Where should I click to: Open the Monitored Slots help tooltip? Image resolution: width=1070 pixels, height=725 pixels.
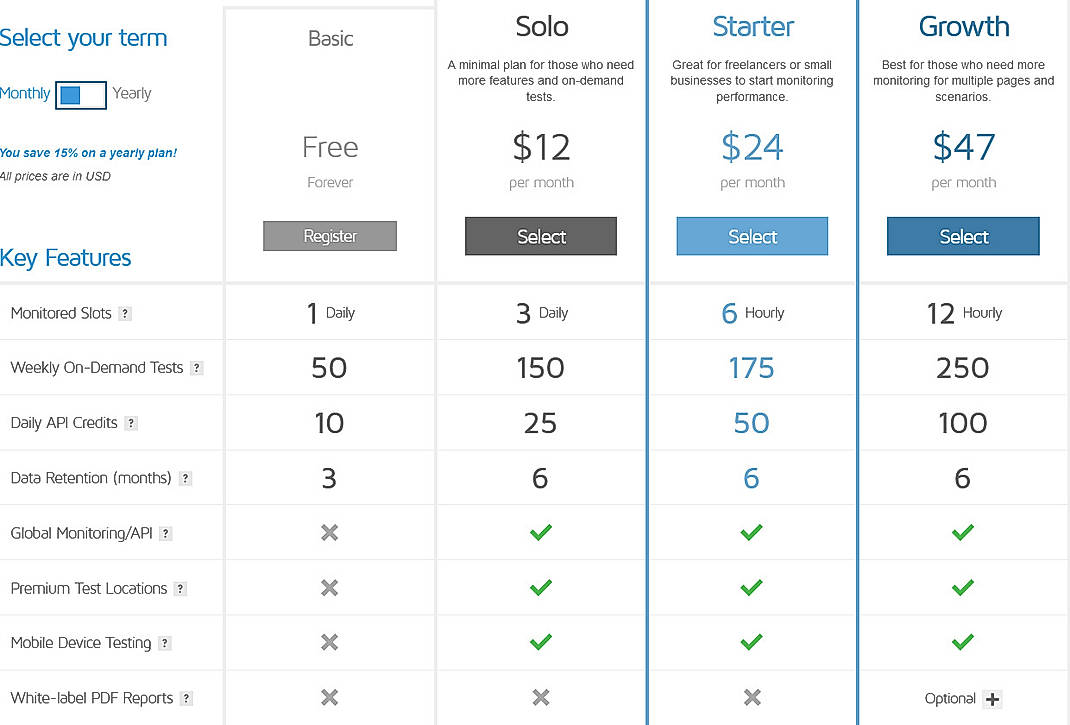coord(125,313)
